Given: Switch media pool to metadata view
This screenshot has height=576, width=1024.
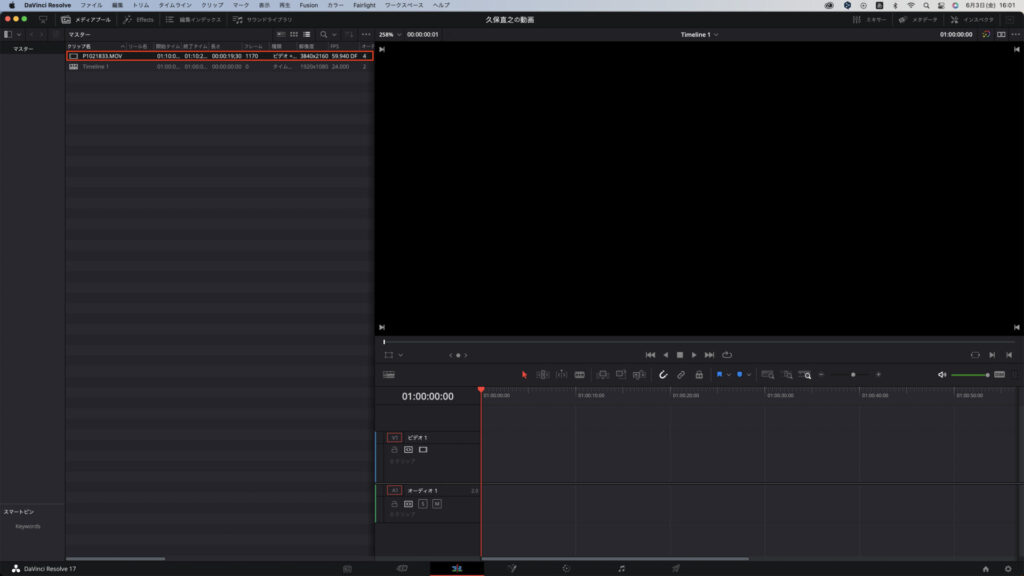Looking at the screenshot, I should point(281,35).
